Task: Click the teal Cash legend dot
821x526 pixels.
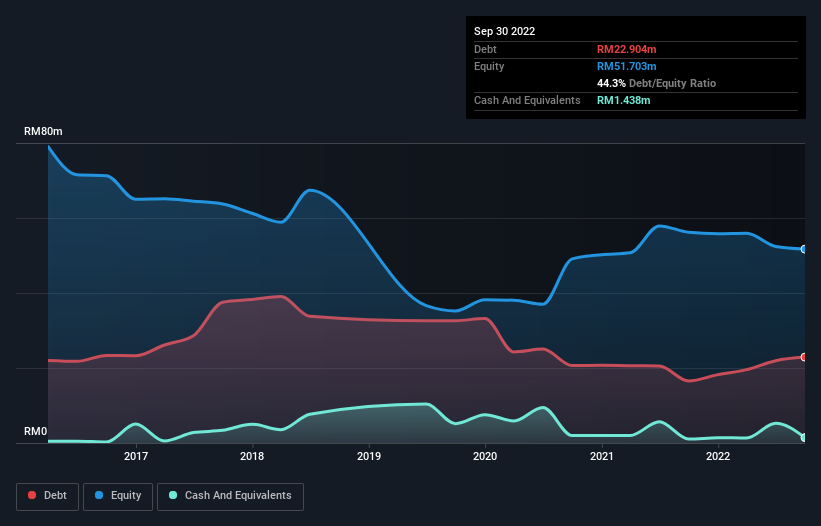Action: [x=173, y=495]
